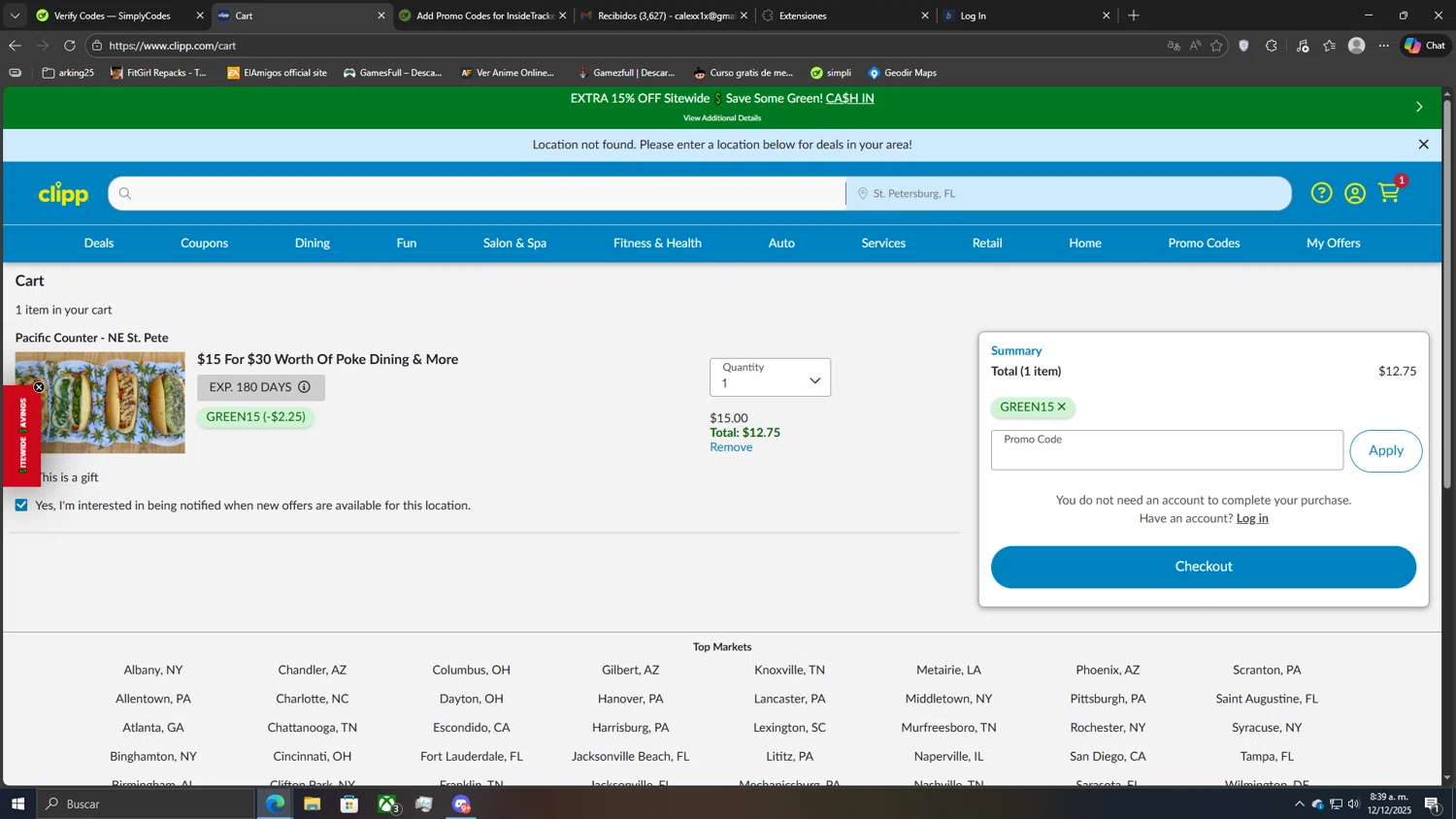Open the help question mark icon
Viewport: 1456px width, 819px height.
[1321, 193]
